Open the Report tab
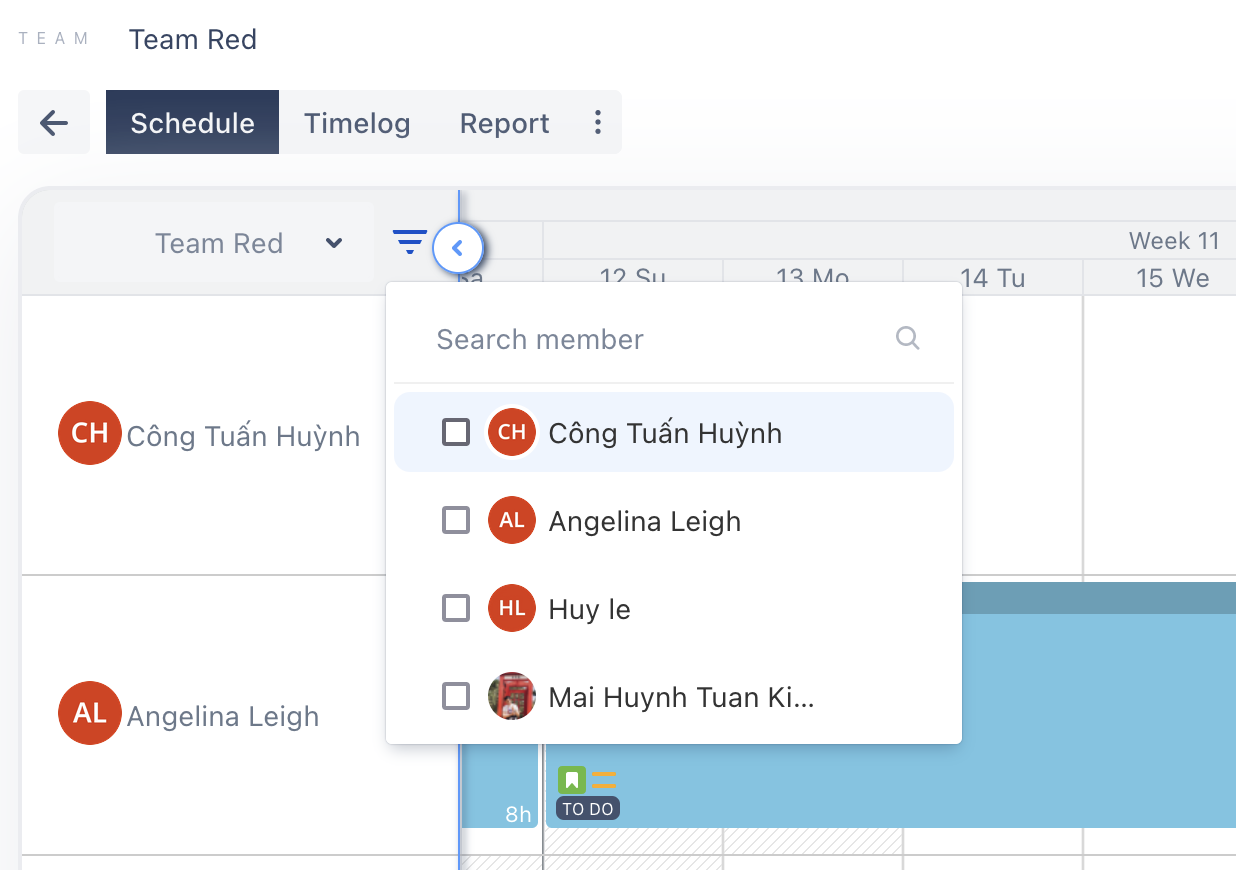The width and height of the screenshot is (1236, 870). tap(504, 123)
